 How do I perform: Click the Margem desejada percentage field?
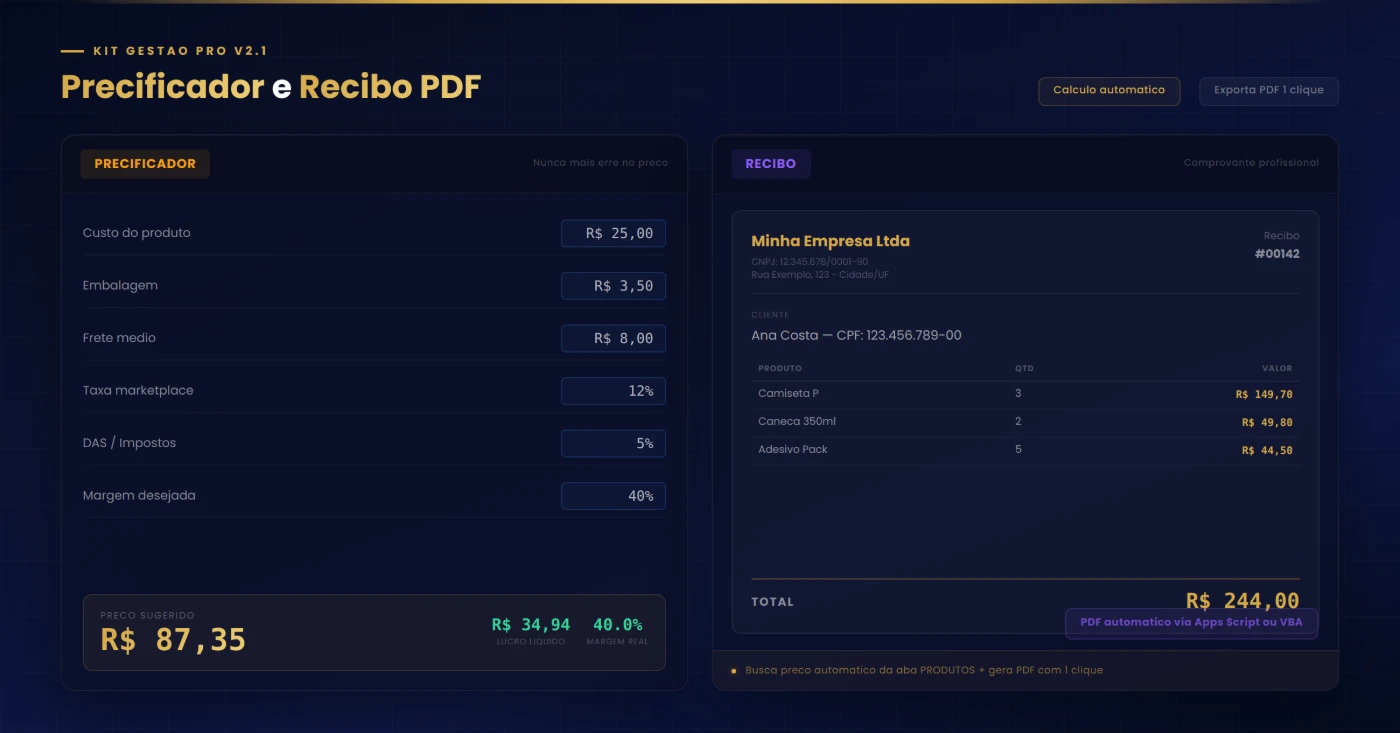pyautogui.click(x=613, y=496)
